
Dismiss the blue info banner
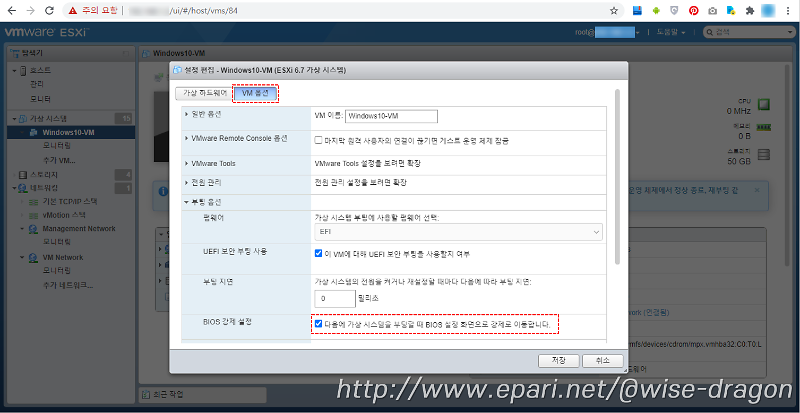click(757, 189)
